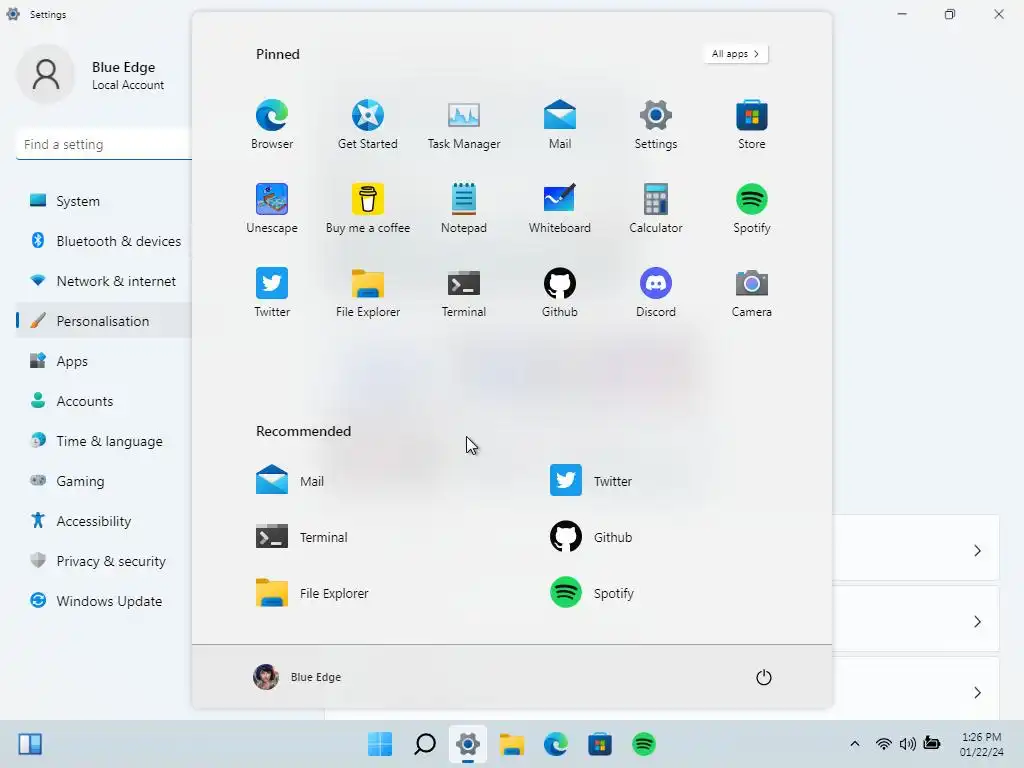Screen dimensions: 1024x768
Task: Open Blue Edge user profile in Start menu
Action: click(x=297, y=677)
